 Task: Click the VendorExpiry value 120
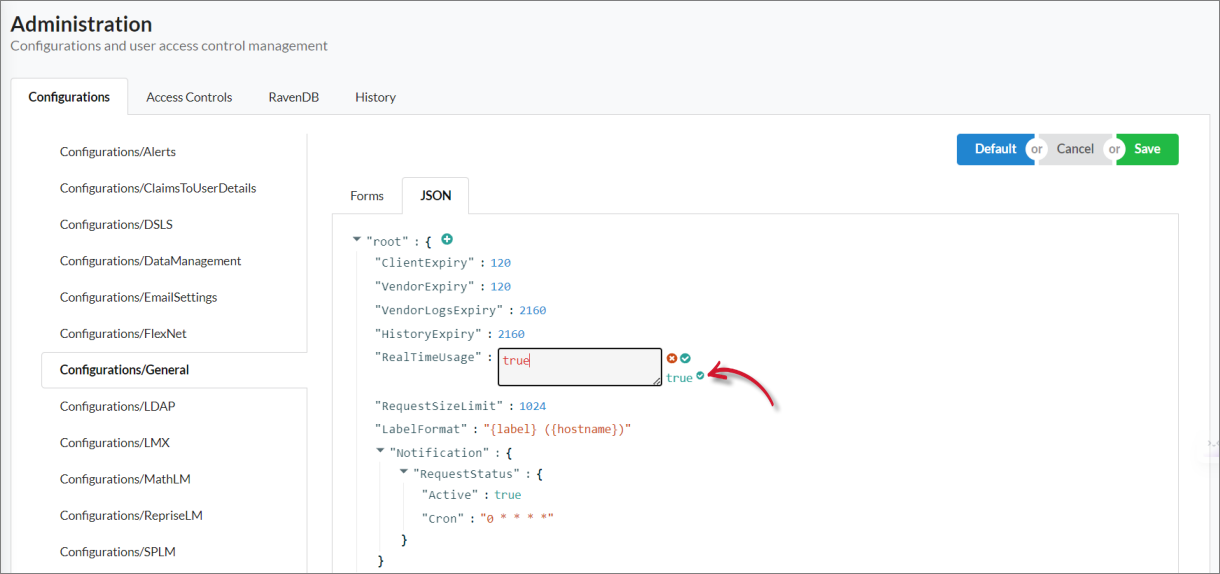(500, 287)
